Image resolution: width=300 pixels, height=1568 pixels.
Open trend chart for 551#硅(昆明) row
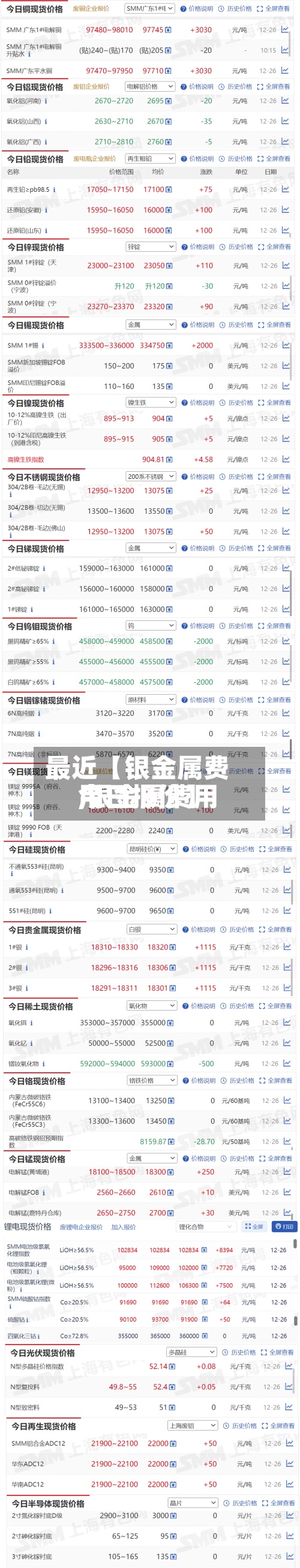[287, 910]
